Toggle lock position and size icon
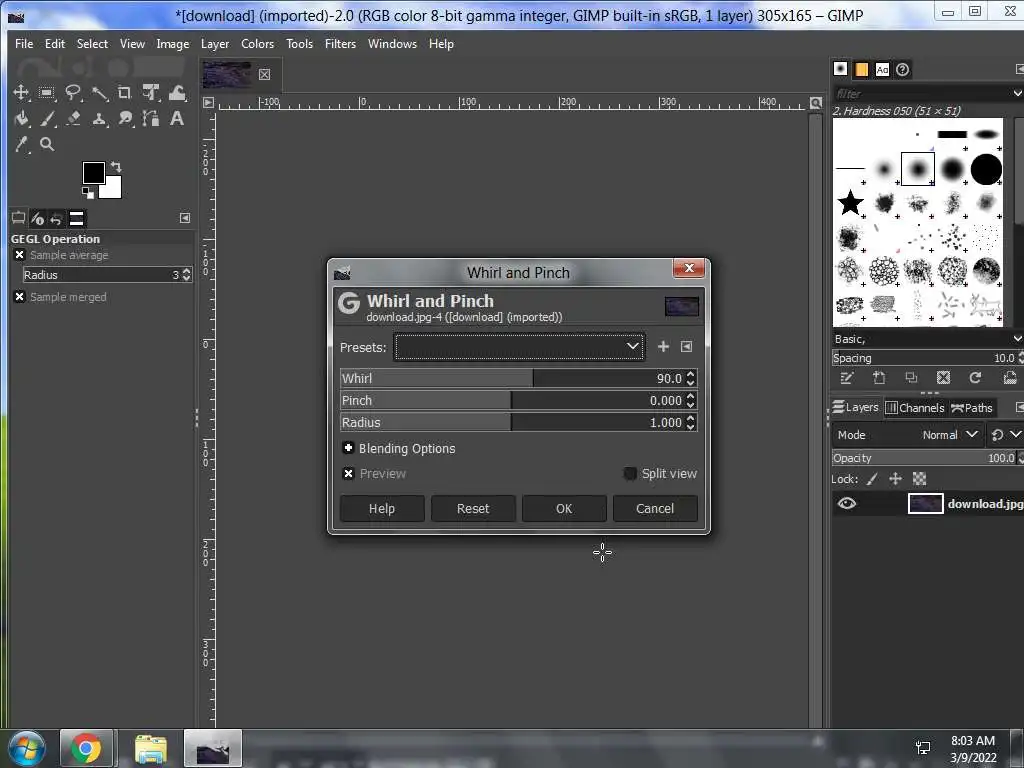The image size is (1024, 768). coord(895,479)
